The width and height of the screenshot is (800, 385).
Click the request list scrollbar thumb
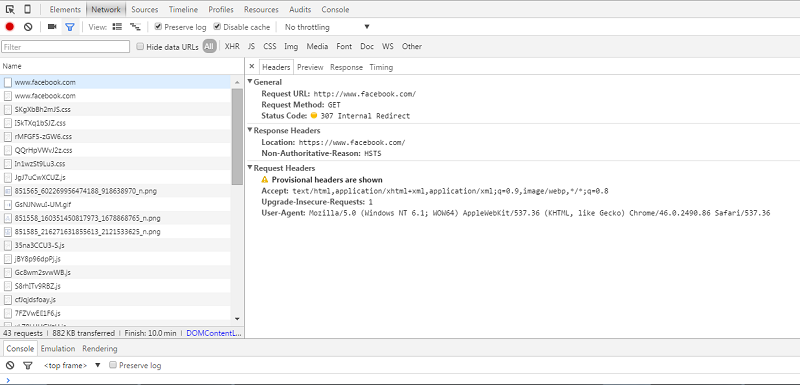point(237,137)
